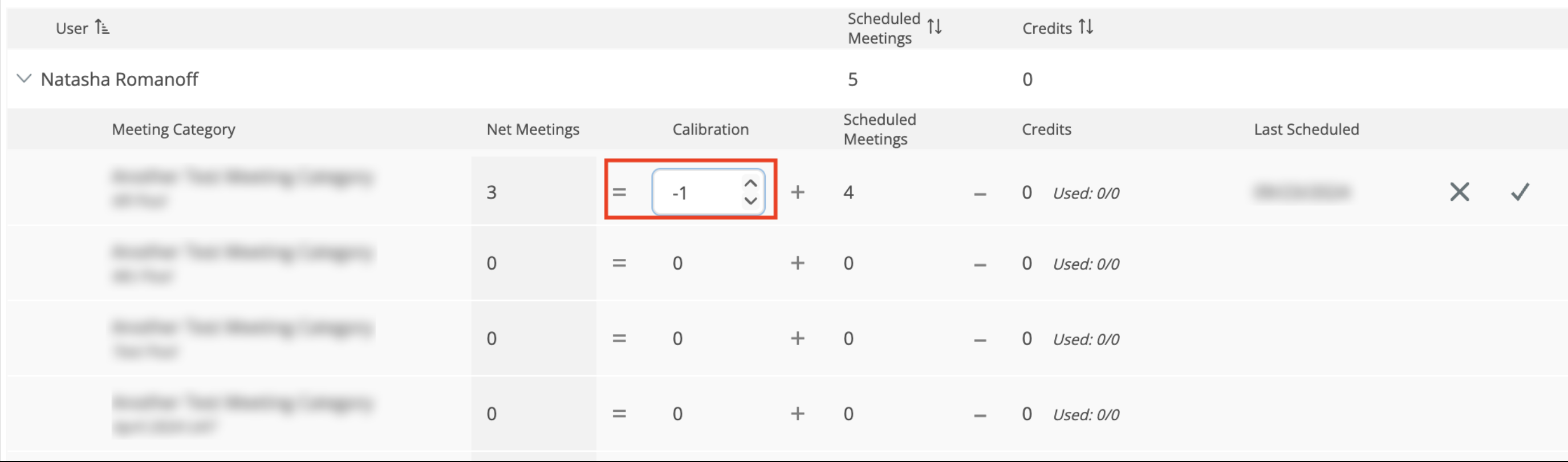Sort by the Credits column
Viewport: 1568px width, 462px height.
(x=1085, y=27)
